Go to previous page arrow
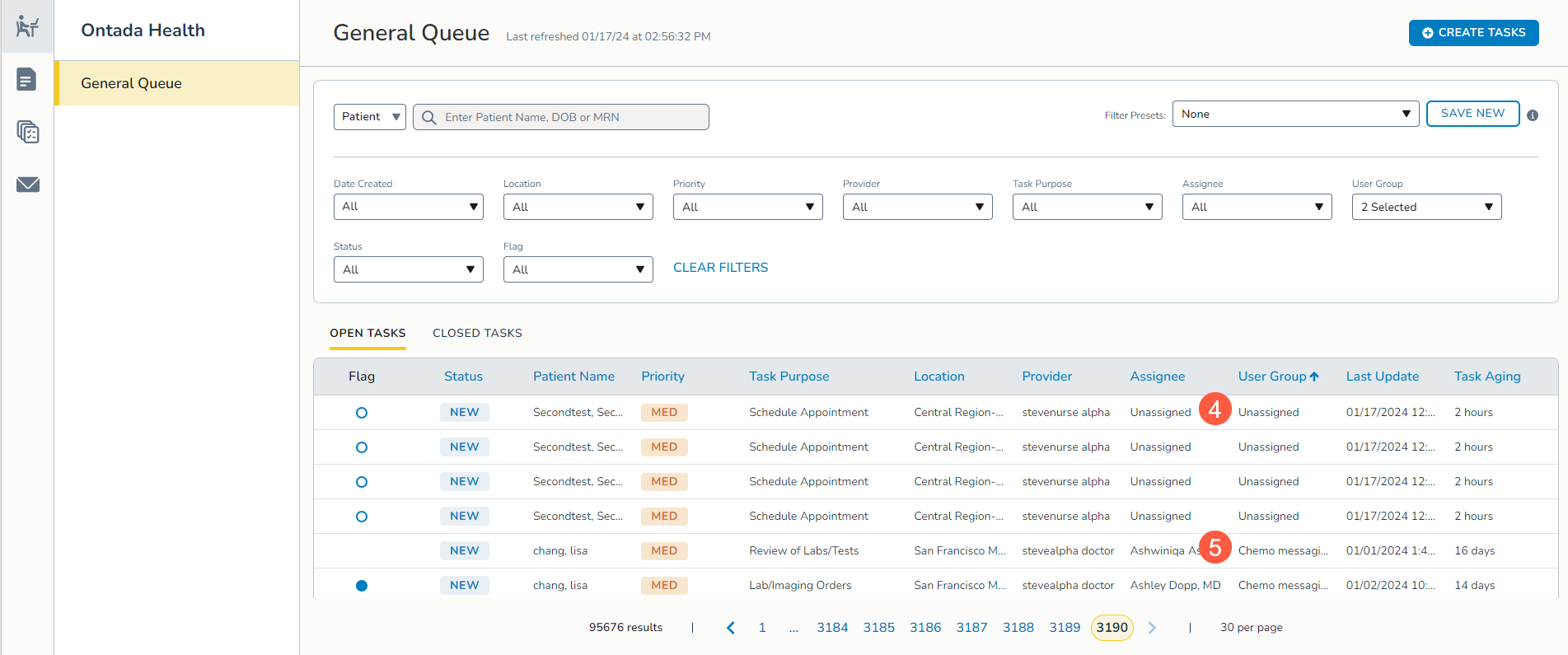The height and width of the screenshot is (655, 1568). coord(730,628)
